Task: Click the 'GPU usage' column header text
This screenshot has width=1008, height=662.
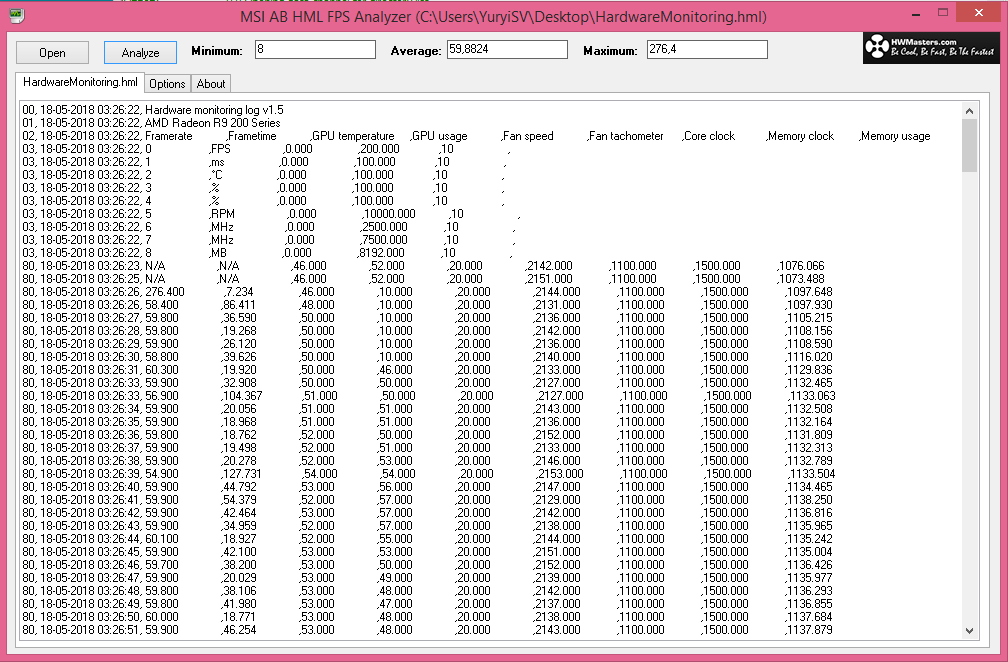Action: (x=440, y=136)
